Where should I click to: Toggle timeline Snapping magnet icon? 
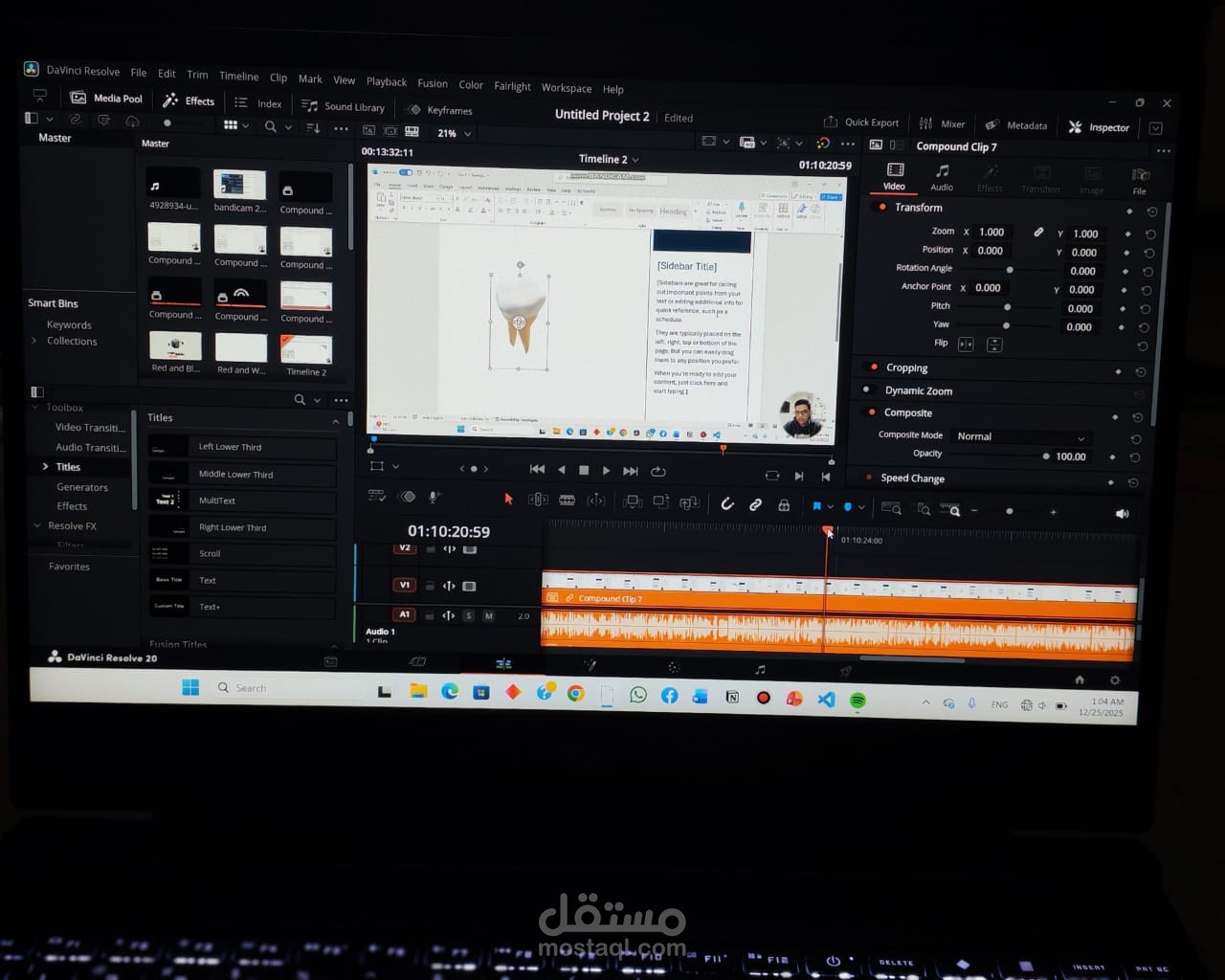point(727,503)
